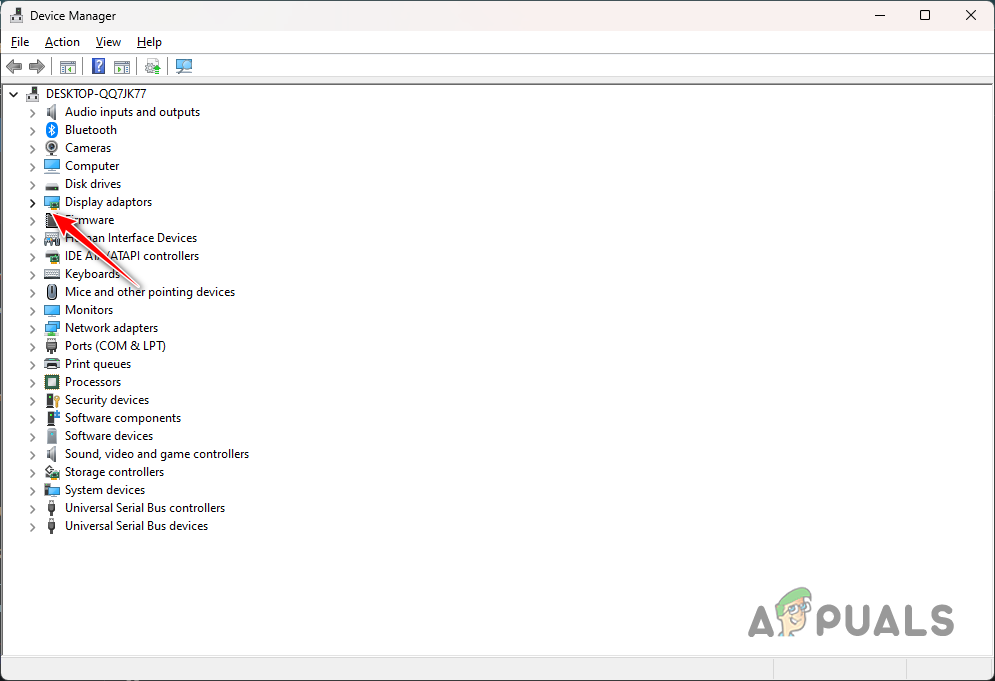Click the Monitors category icon
Screen dimensions: 995x681
(52, 310)
